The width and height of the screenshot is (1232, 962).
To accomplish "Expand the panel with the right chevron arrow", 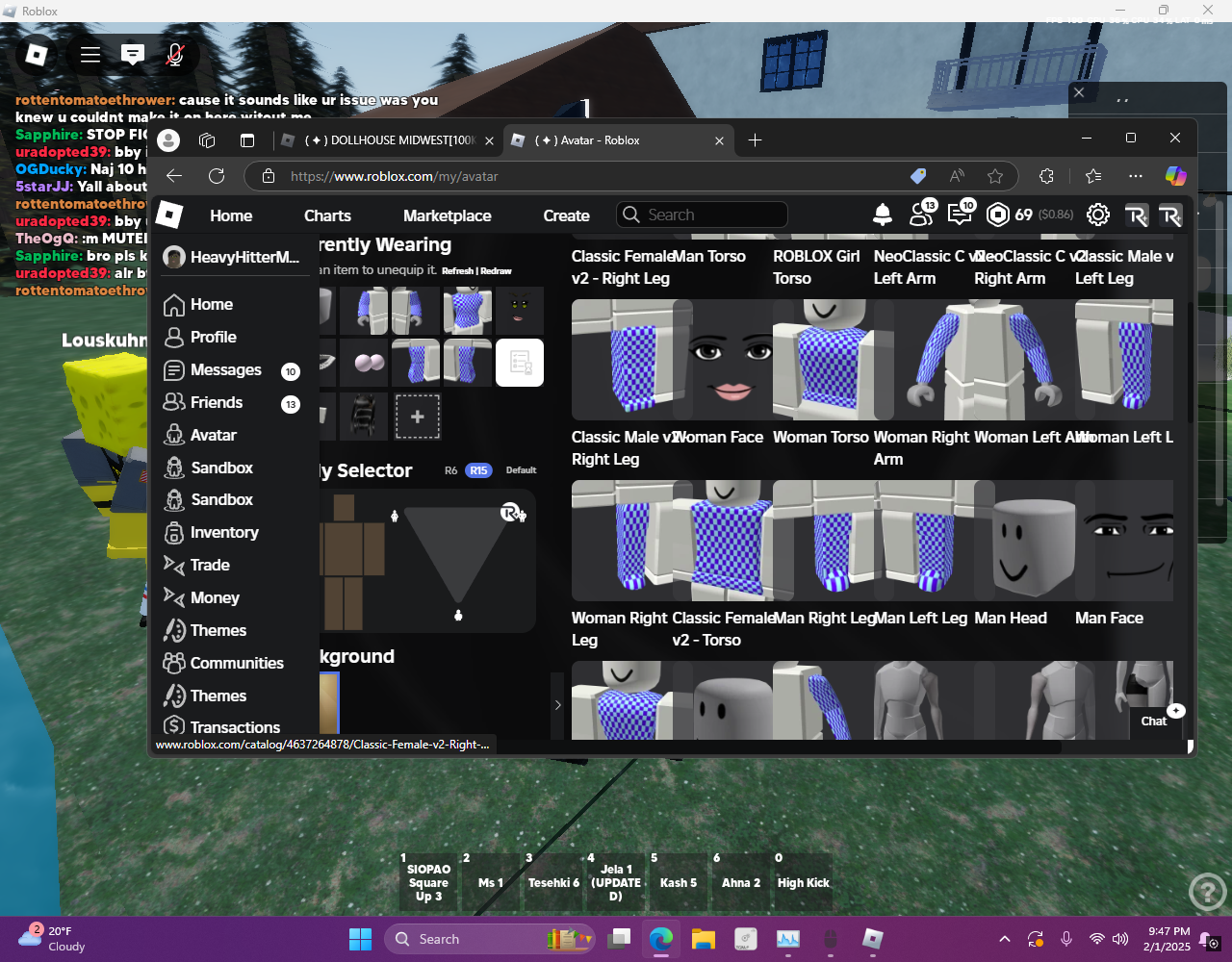I will point(557,705).
